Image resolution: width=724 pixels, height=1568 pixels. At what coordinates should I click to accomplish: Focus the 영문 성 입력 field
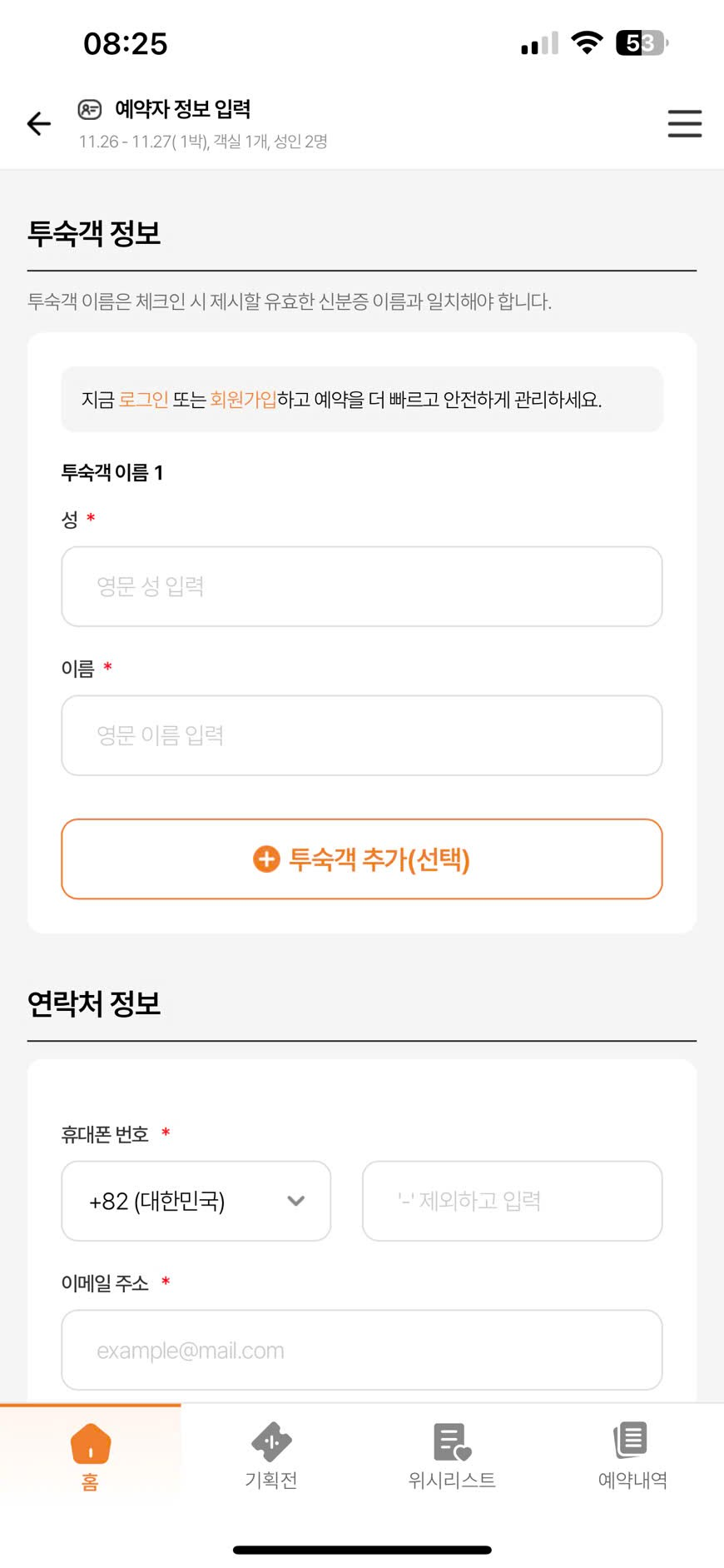362,586
